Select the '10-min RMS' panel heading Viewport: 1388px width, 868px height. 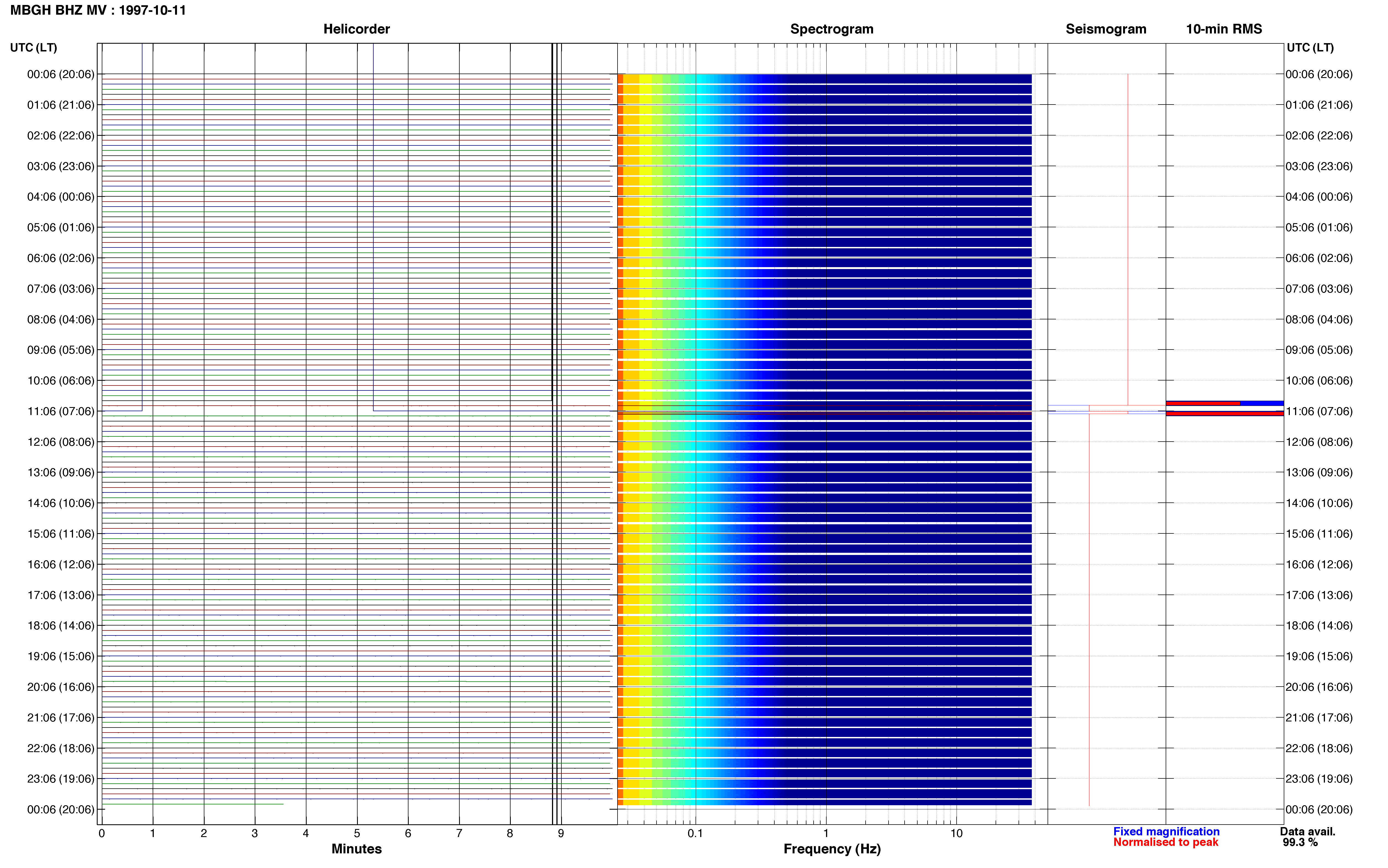[x=1224, y=29]
